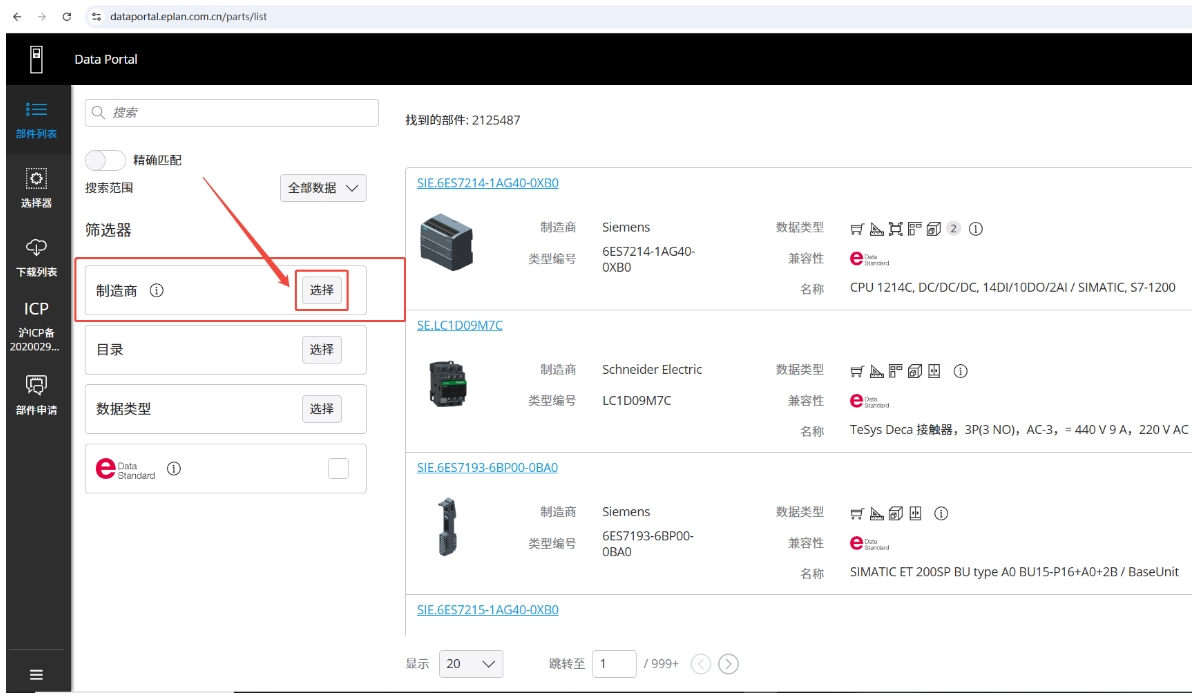Click the 'LC1D09M7C' type number value

[636, 400]
